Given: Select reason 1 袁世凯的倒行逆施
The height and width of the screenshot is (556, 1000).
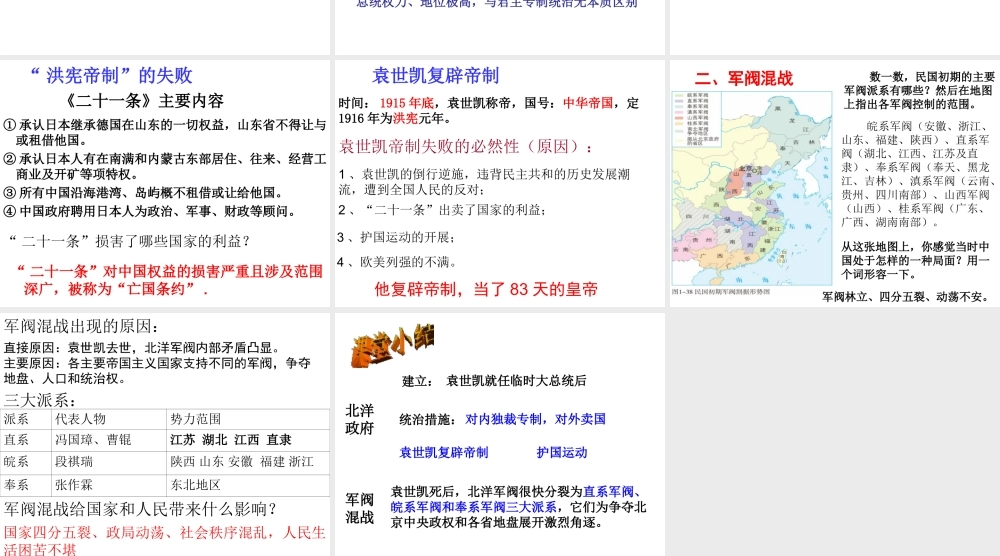Looking at the screenshot, I should click(x=485, y=182).
